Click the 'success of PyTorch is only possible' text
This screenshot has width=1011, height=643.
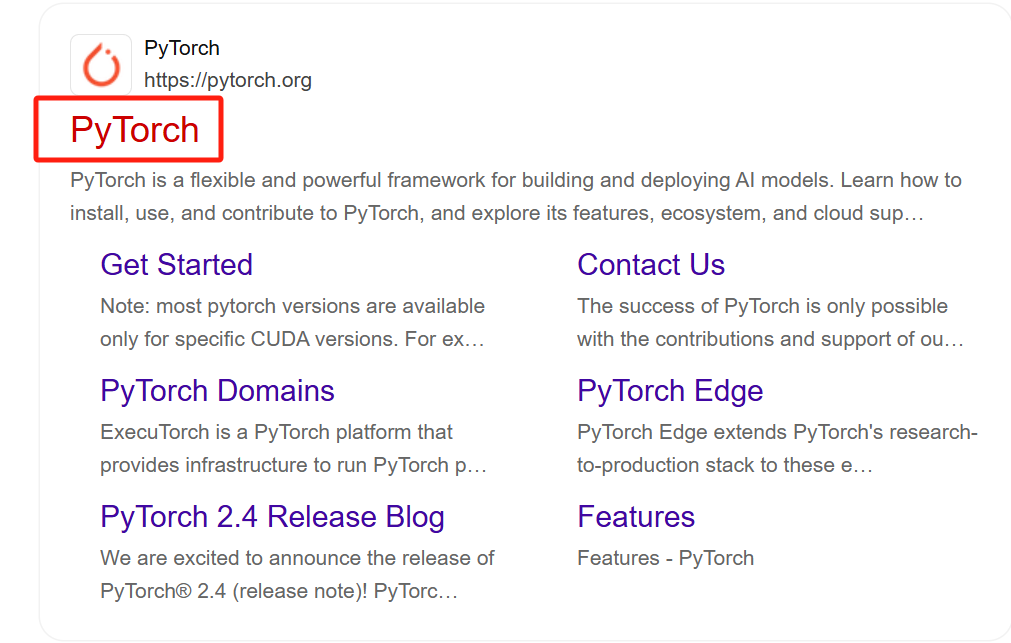click(762, 306)
